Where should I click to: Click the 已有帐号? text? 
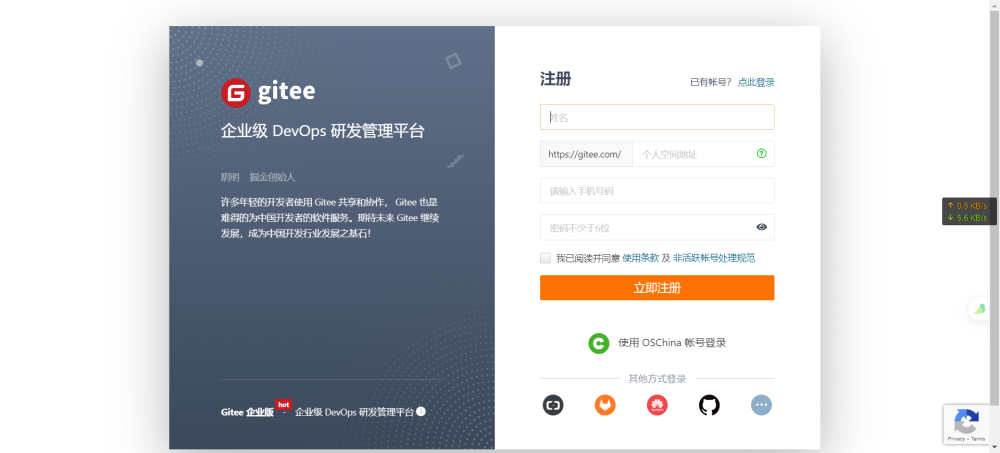[x=711, y=82]
